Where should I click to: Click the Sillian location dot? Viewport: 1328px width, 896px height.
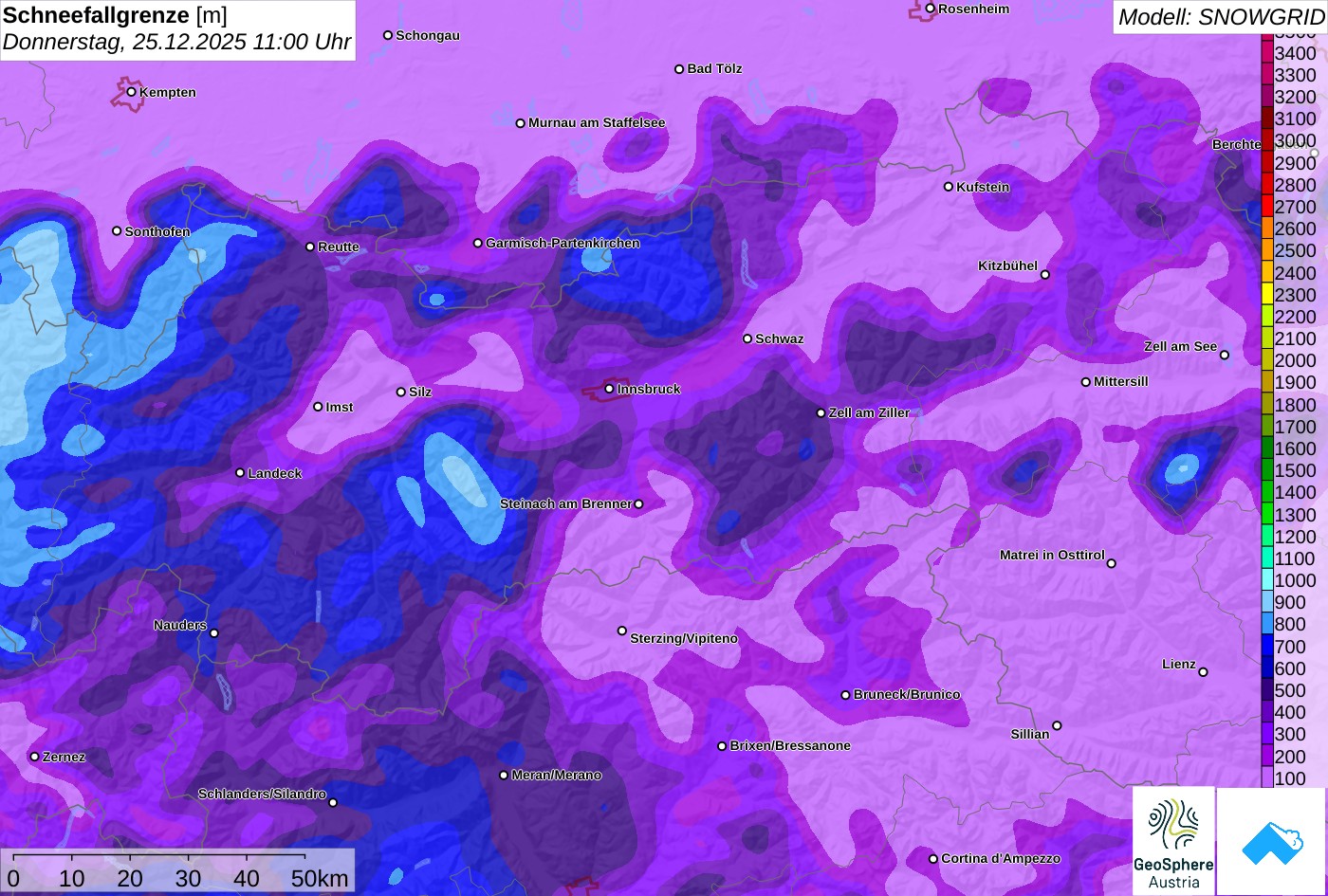[1057, 726]
